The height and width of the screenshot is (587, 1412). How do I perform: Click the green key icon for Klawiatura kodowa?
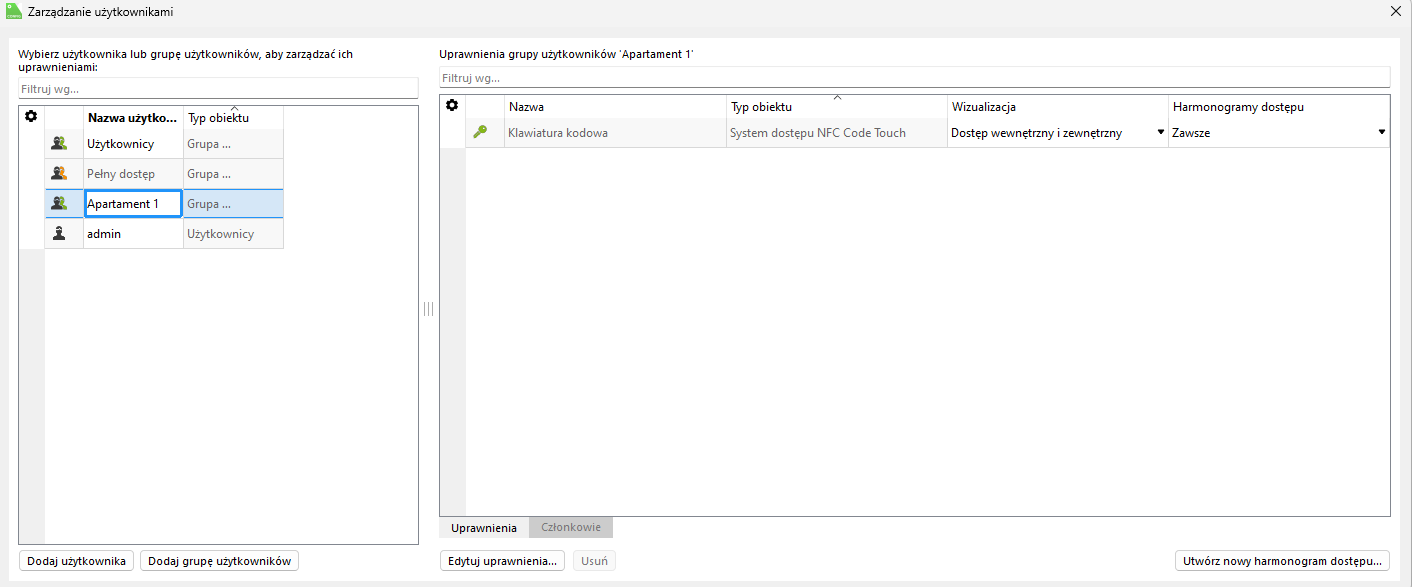(480, 132)
